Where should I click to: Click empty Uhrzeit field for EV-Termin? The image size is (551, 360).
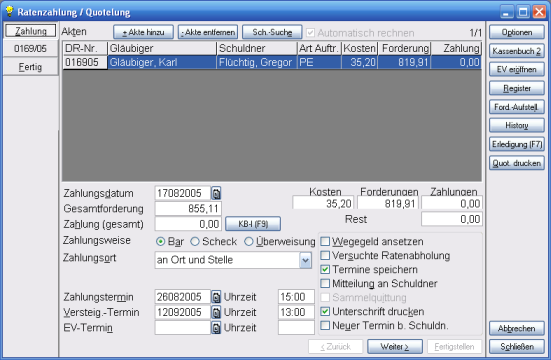[296, 328]
